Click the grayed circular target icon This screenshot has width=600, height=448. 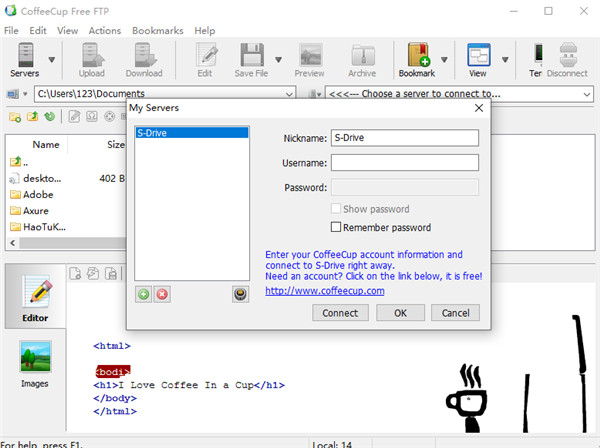pyautogui.click(x=109, y=116)
